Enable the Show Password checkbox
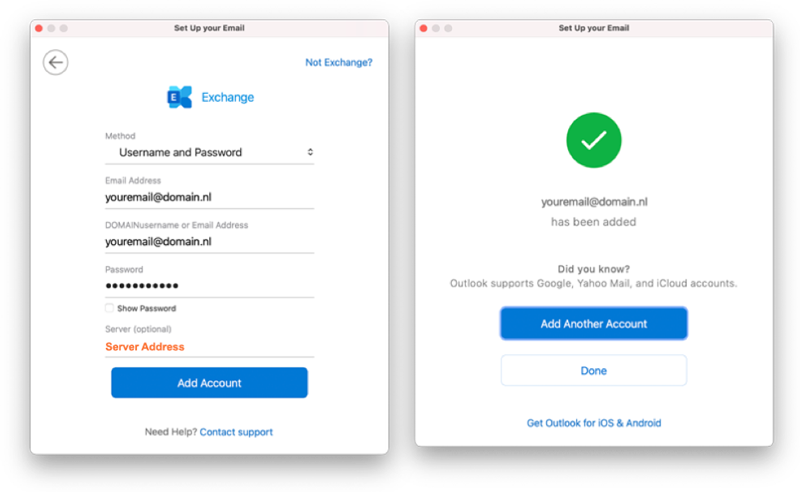The image size is (800, 492). click(x=109, y=308)
